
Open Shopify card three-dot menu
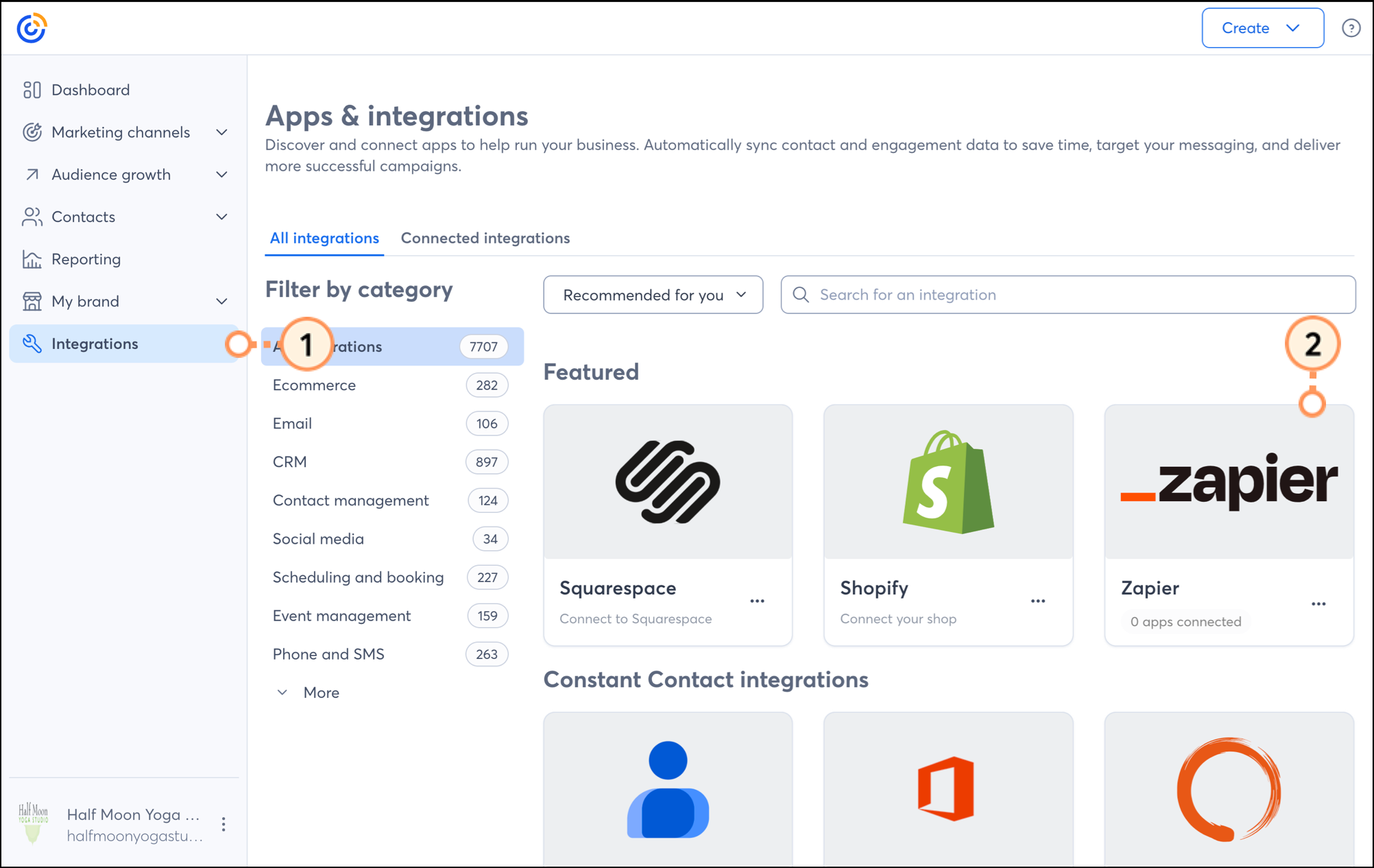(1037, 601)
